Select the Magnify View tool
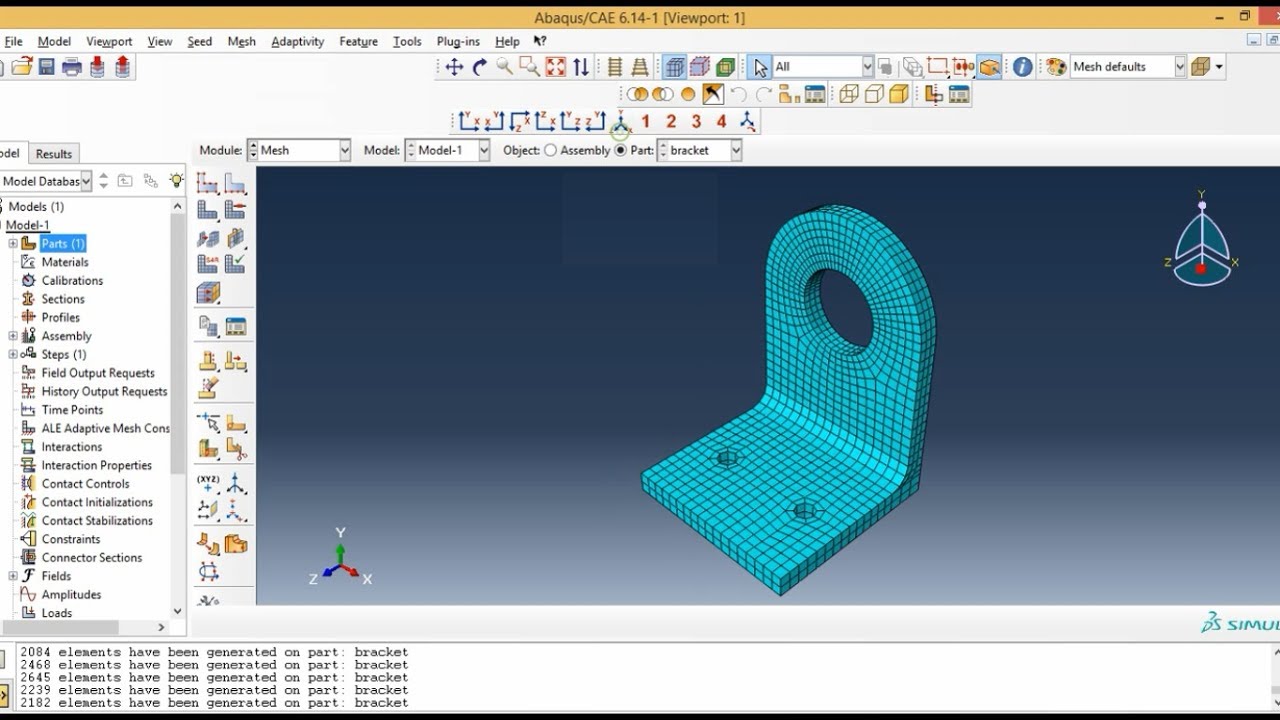This screenshot has height=720, width=1280. [504, 67]
